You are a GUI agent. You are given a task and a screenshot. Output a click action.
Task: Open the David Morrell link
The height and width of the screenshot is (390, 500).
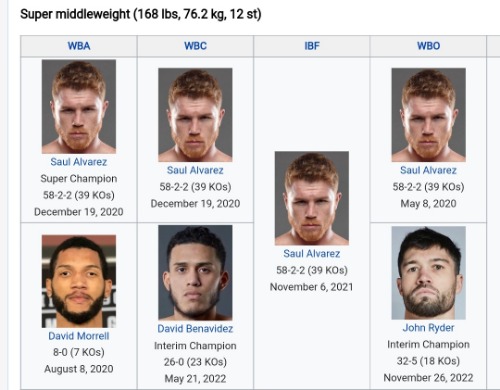(x=79, y=336)
